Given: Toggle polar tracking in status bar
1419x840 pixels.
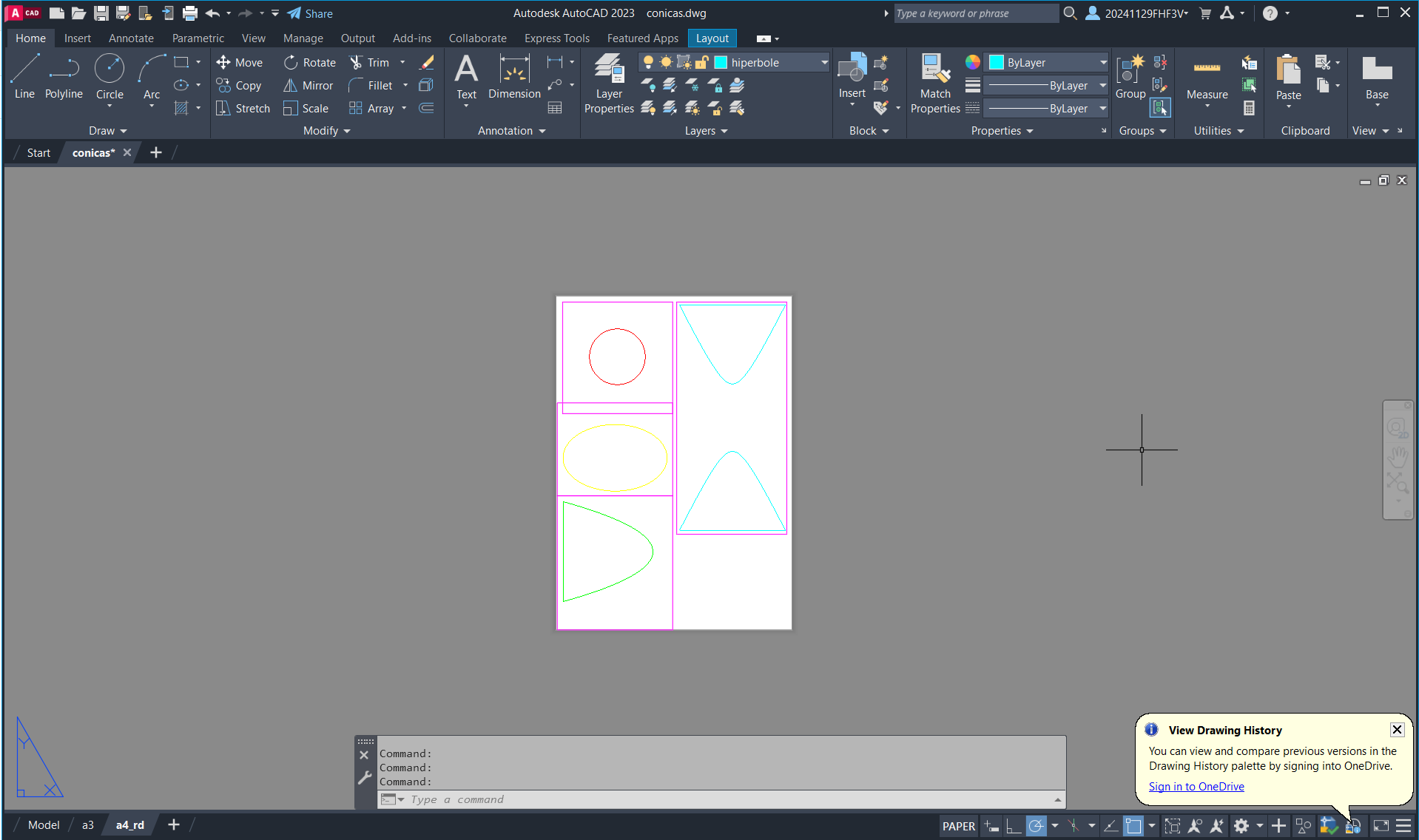Looking at the screenshot, I should (1037, 826).
